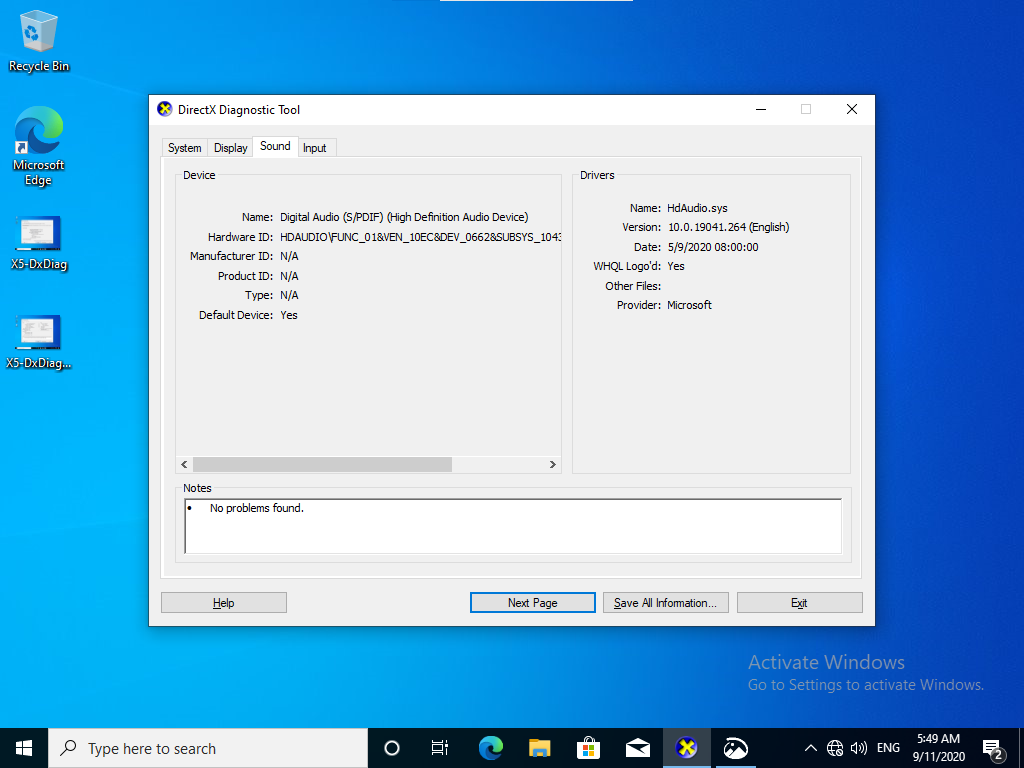Viewport: 1024px width, 768px height.
Task: Switch to the Display tab
Action: click(x=231, y=148)
